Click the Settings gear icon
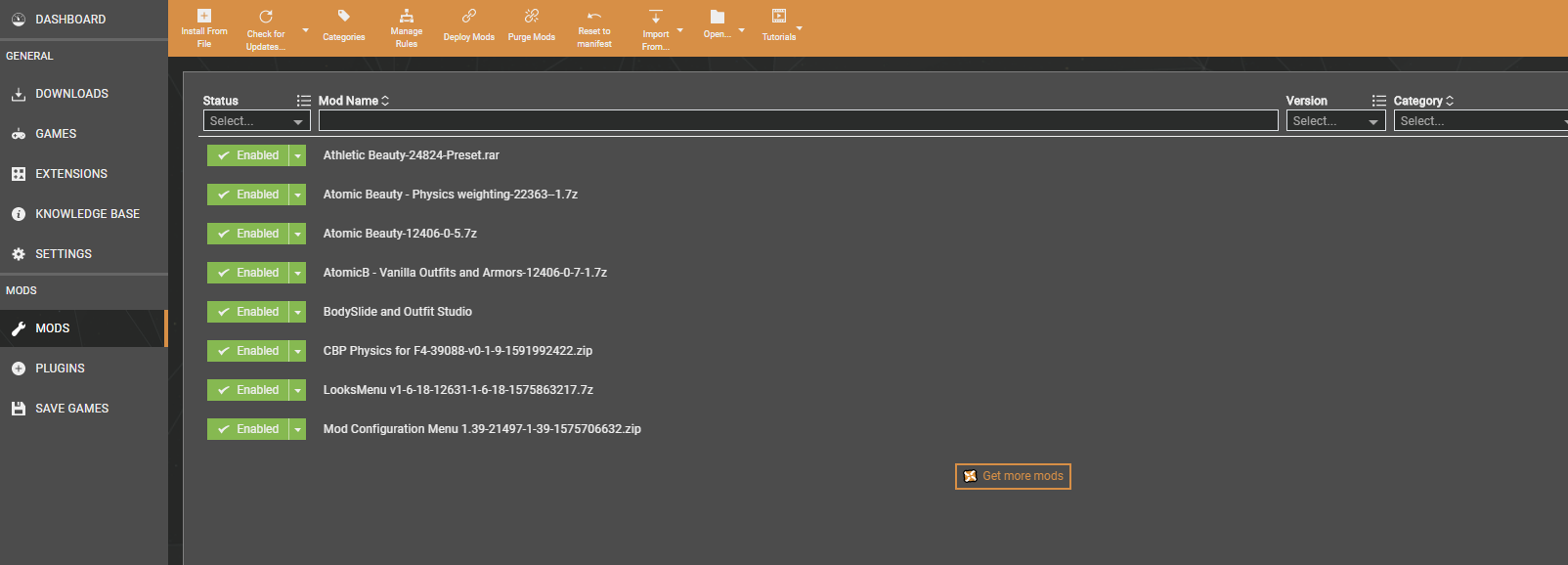This screenshot has height=565, width=1568. 19,254
